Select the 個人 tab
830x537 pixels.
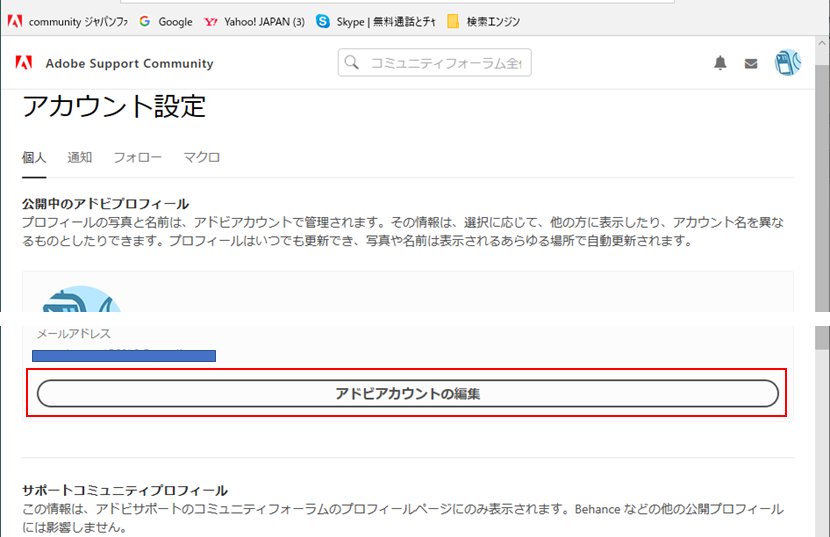34,157
